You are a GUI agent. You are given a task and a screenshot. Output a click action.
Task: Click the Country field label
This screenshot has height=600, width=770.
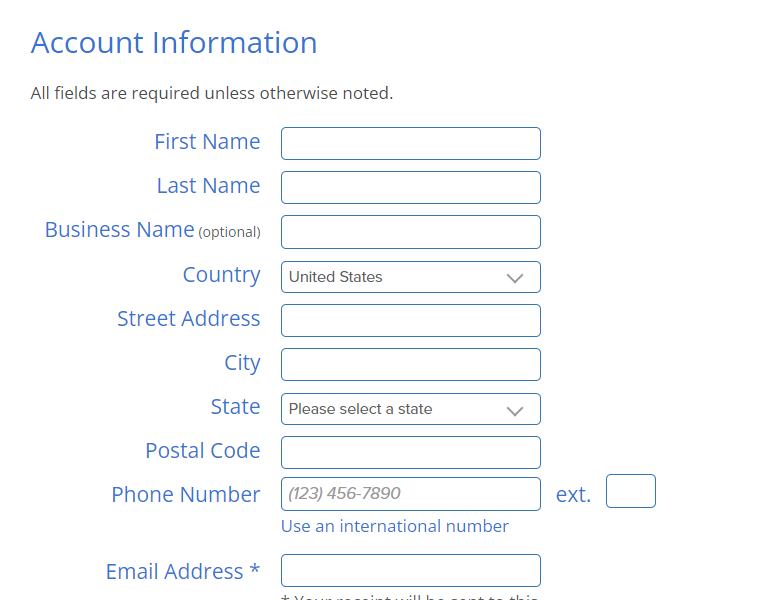pos(221,275)
